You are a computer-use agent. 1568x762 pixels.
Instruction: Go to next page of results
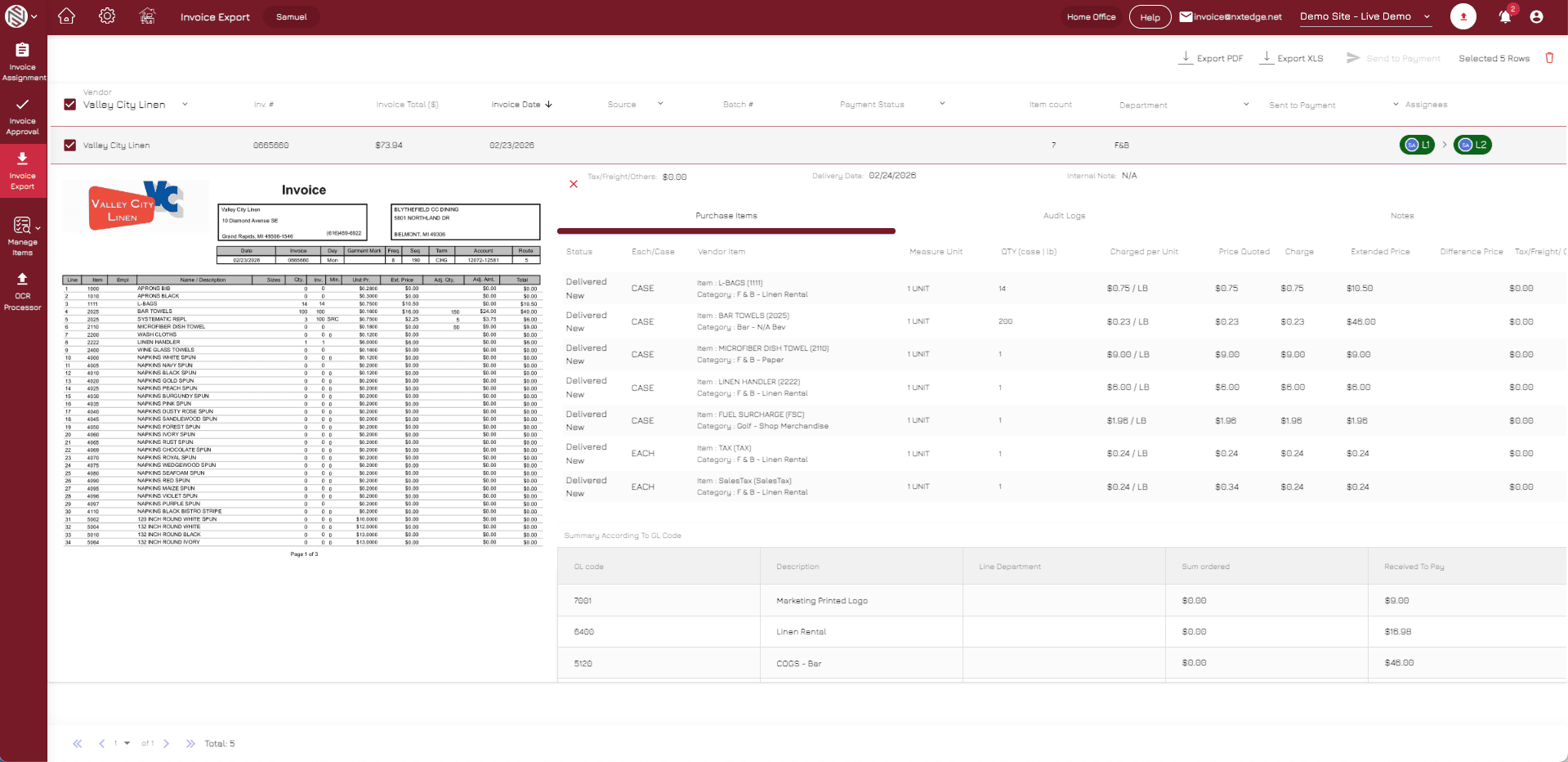tap(166, 743)
